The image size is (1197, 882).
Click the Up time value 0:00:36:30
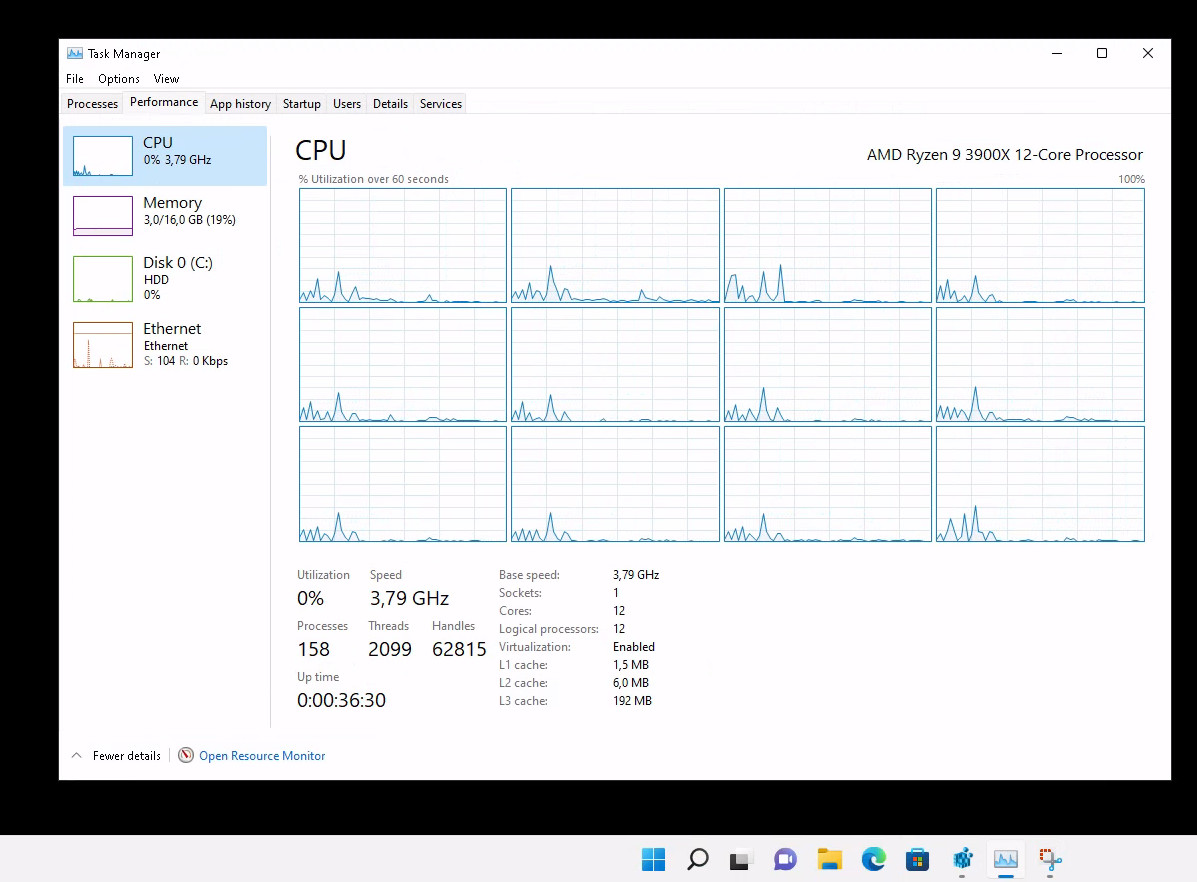(x=341, y=700)
